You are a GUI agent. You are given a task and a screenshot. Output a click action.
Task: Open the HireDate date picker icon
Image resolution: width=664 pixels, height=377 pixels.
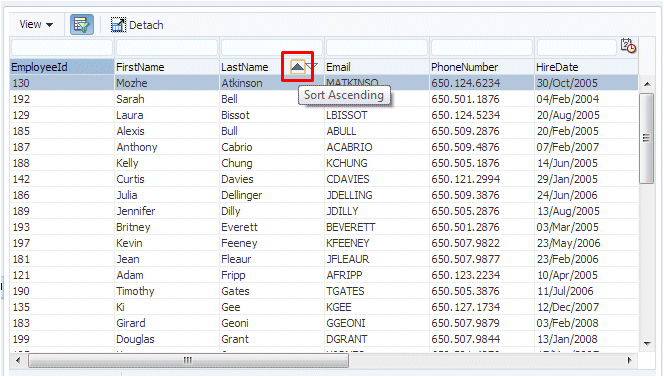click(x=628, y=46)
